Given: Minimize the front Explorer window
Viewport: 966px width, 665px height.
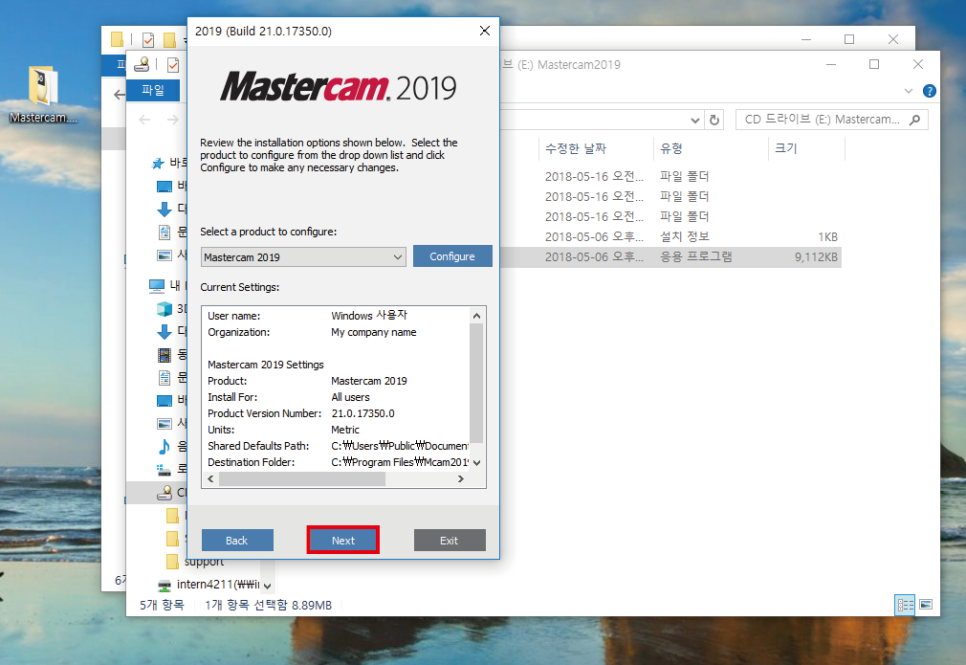Looking at the screenshot, I should pyautogui.click(x=831, y=64).
